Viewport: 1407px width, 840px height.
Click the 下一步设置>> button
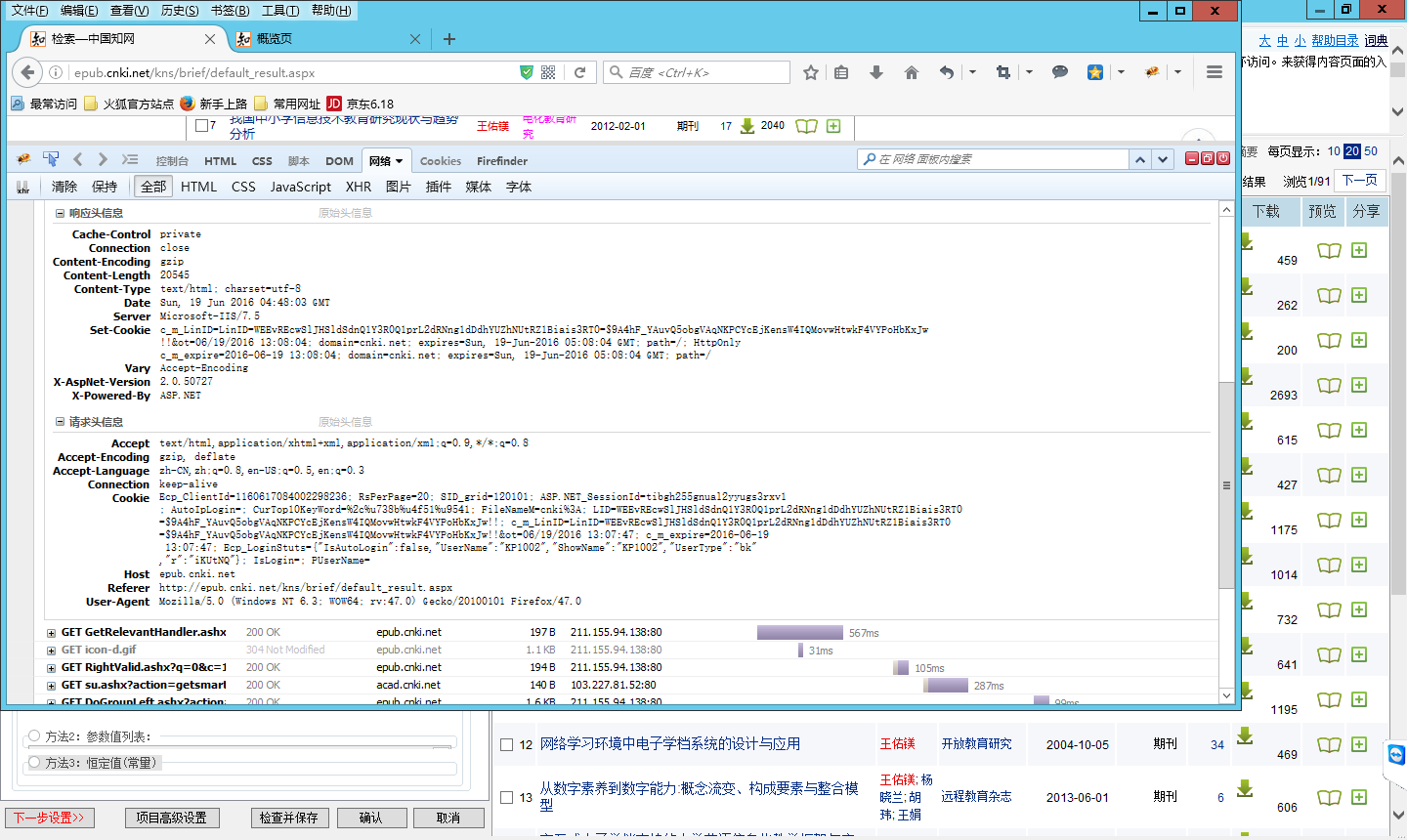[50, 818]
